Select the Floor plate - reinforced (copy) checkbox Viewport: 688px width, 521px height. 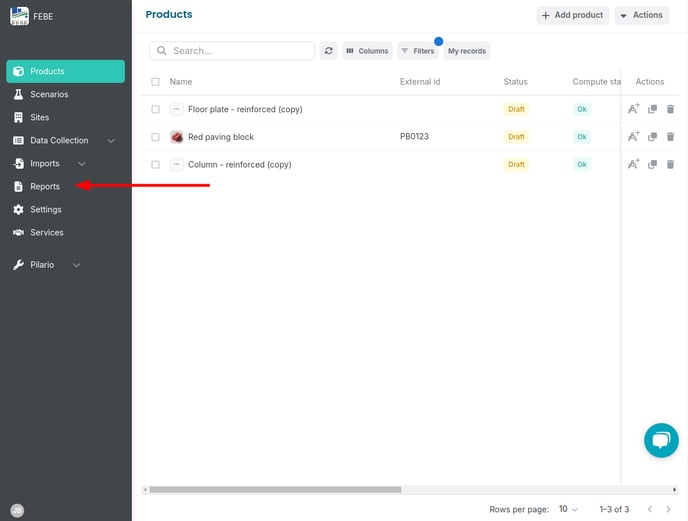155,109
